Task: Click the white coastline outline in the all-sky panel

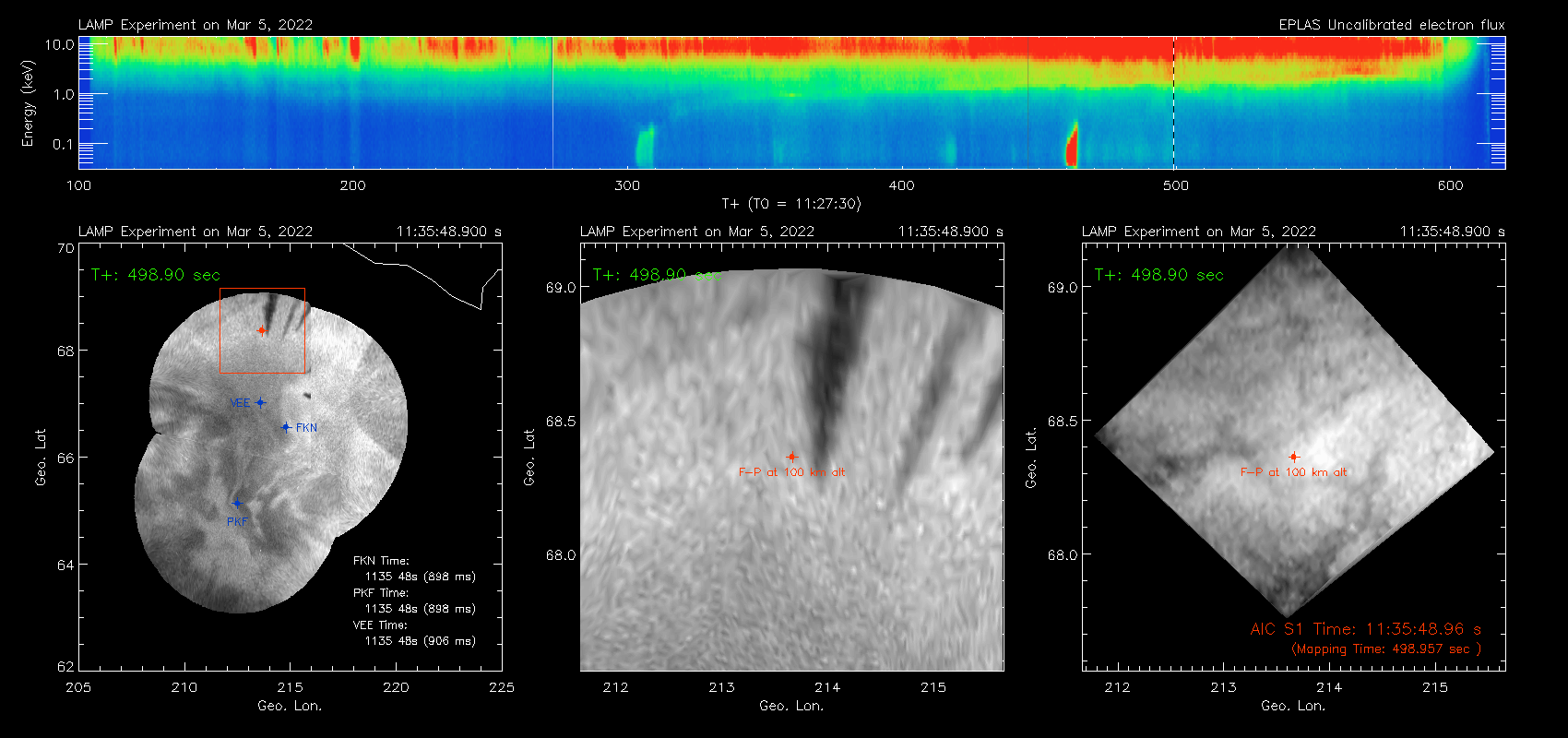Action: (x=422, y=275)
